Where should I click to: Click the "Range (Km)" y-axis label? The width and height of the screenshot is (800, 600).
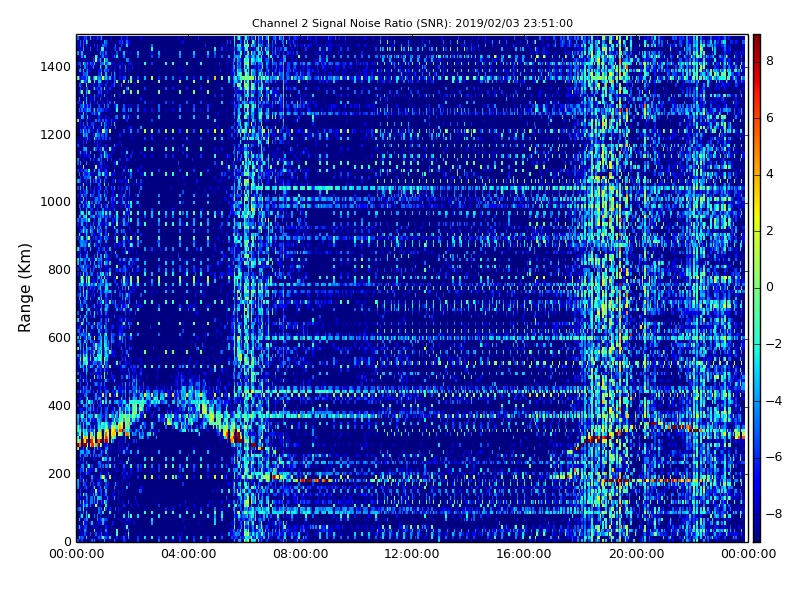(24, 288)
